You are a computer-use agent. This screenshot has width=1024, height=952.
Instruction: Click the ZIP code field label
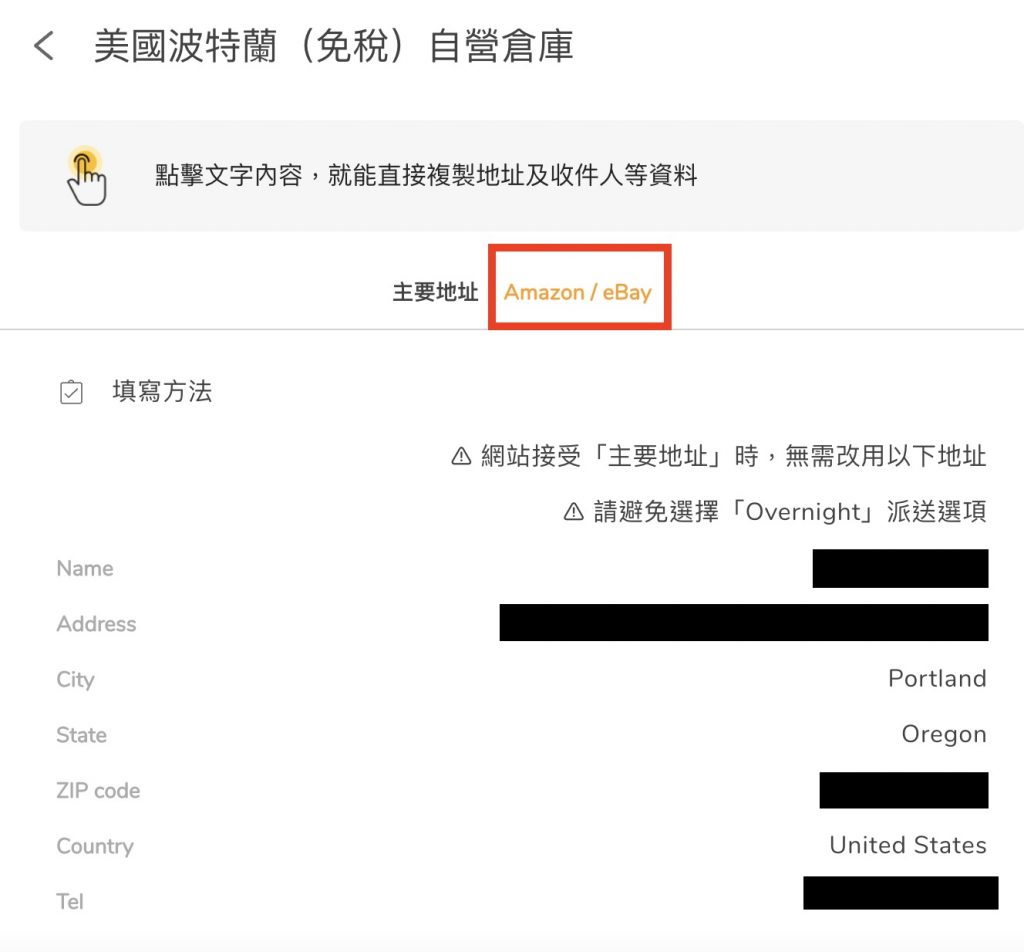98,791
